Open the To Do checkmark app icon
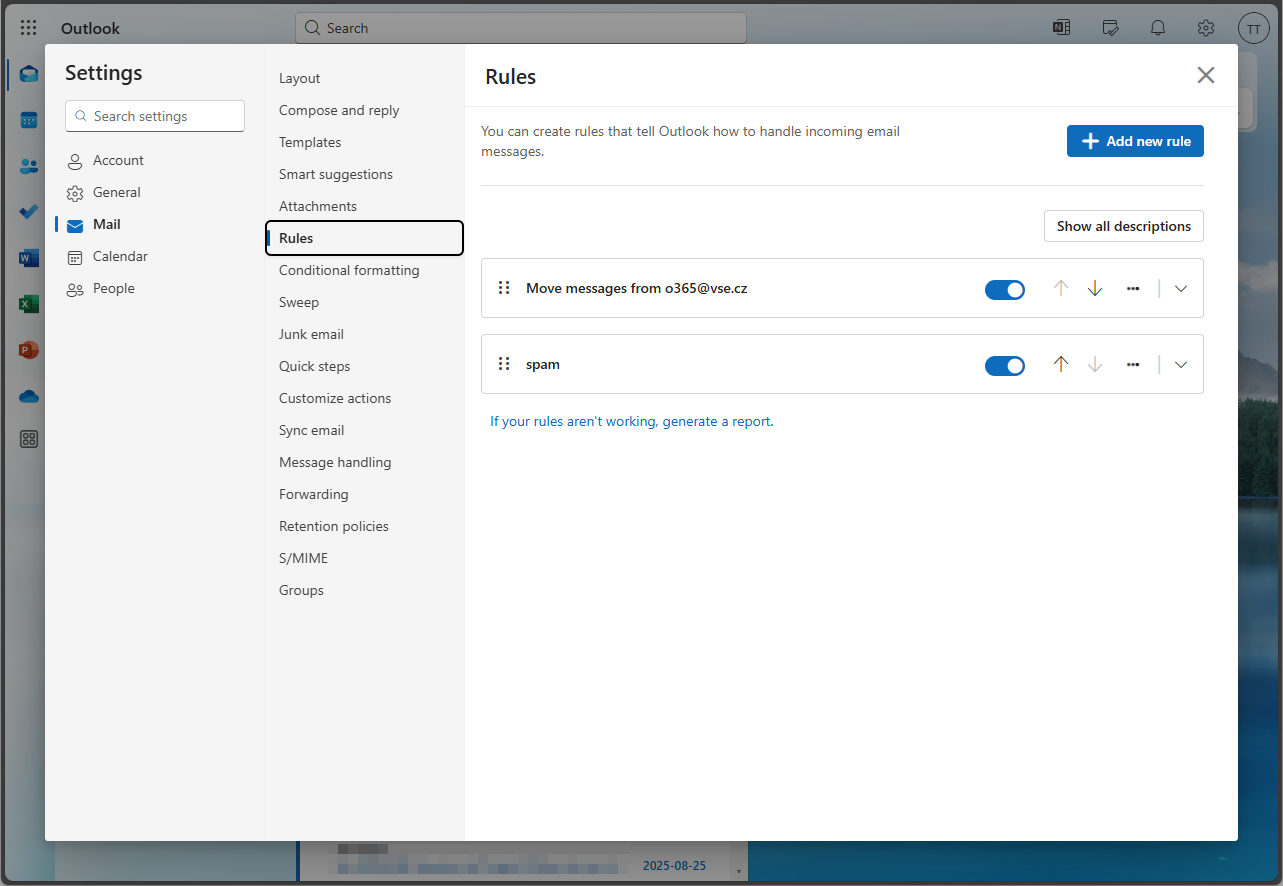Image resolution: width=1283 pixels, height=886 pixels. 29,212
